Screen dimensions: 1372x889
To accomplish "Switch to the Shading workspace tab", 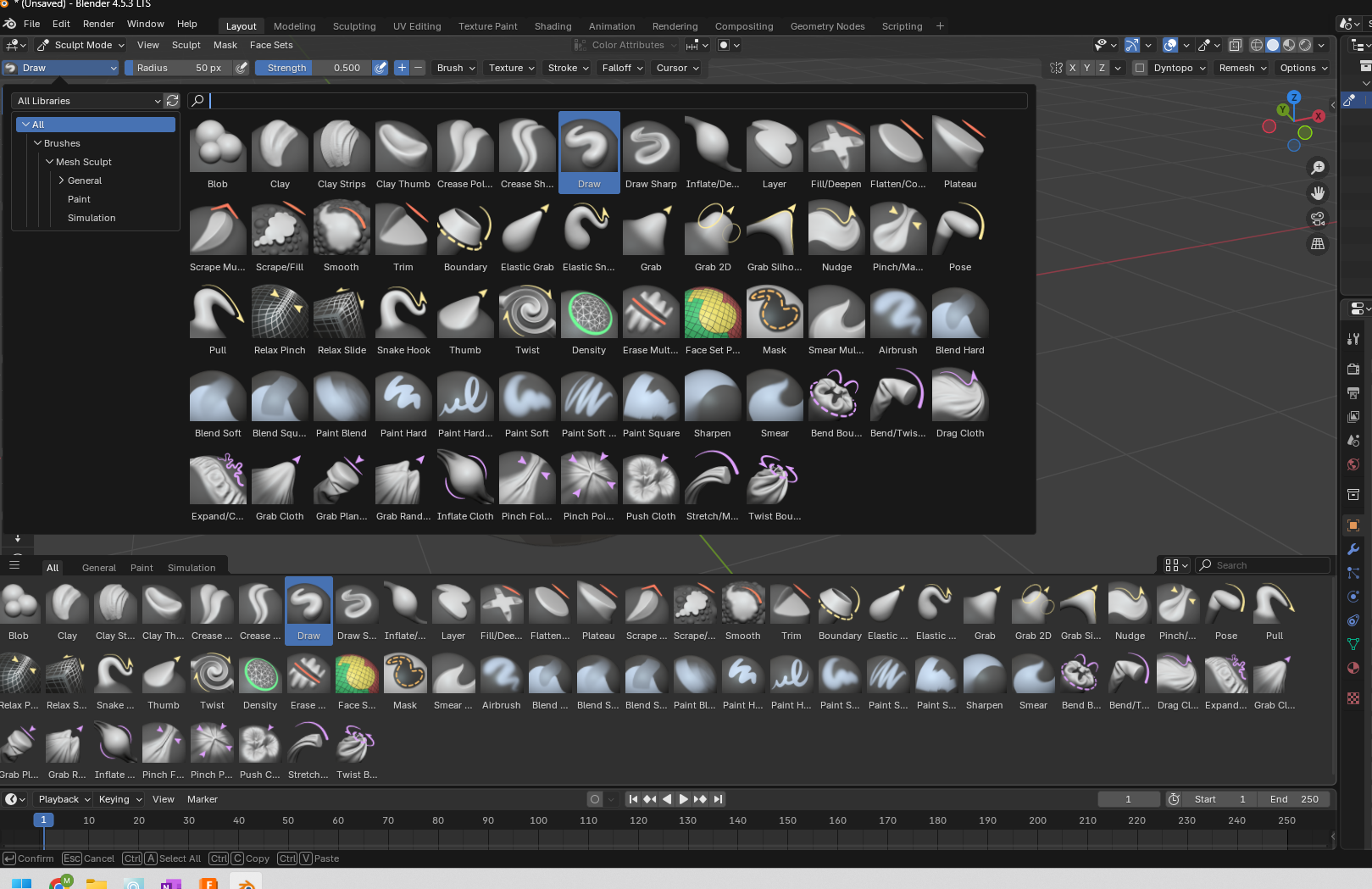I will (553, 26).
